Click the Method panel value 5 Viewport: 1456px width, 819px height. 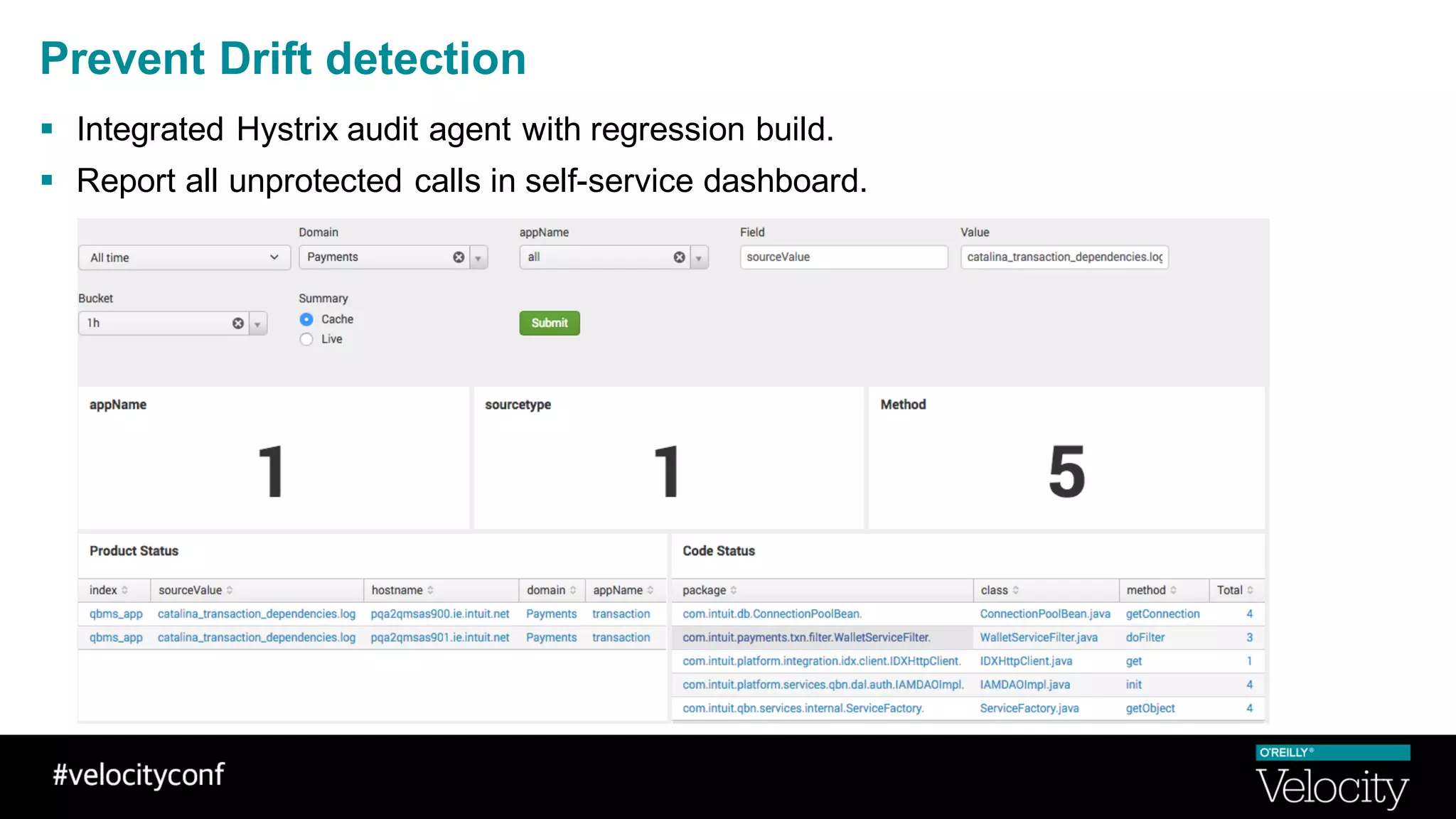point(1067,471)
